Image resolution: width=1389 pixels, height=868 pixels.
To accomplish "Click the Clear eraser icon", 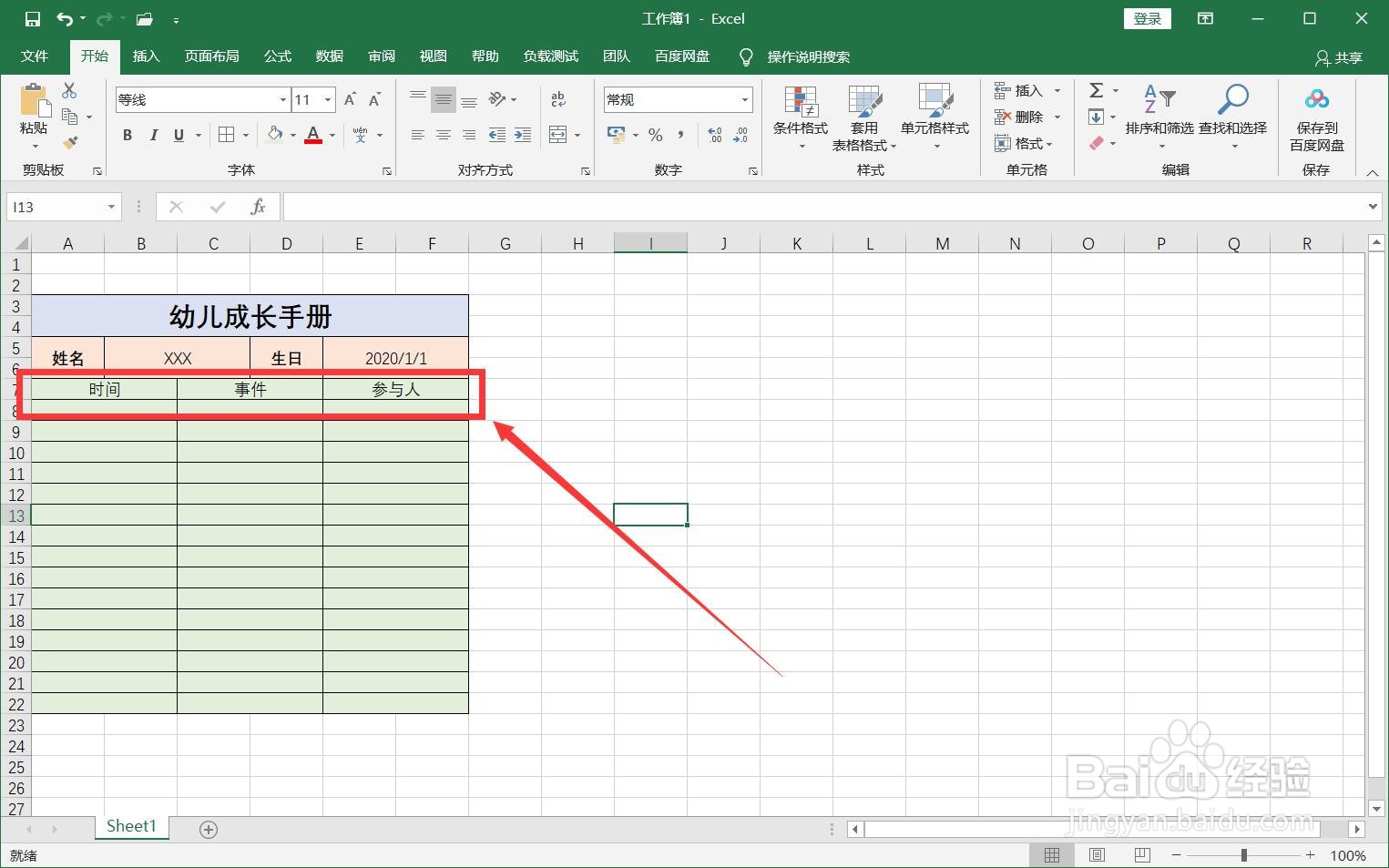I will tap(1097, 143).
